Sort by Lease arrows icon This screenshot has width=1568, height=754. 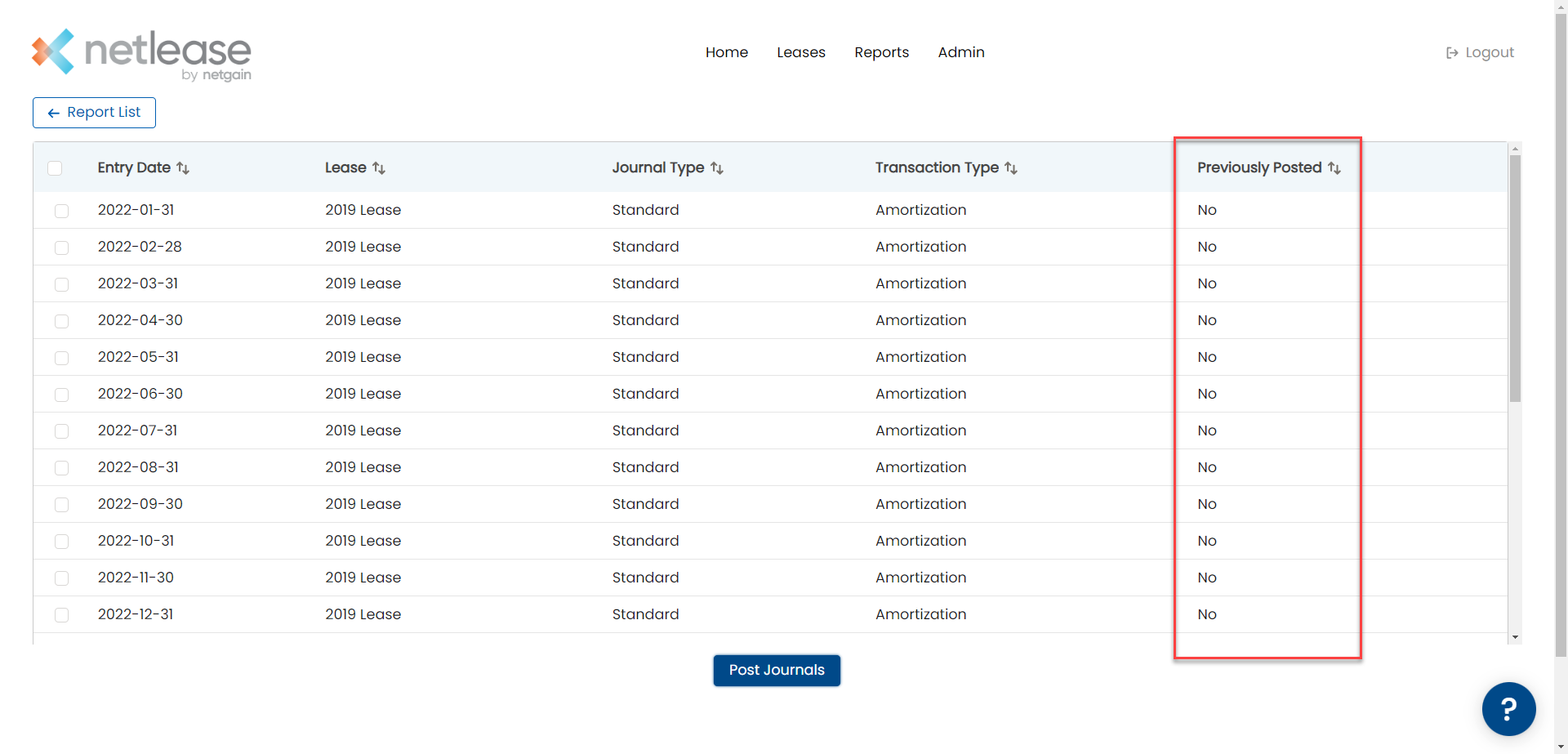click(x=379, y=168)
